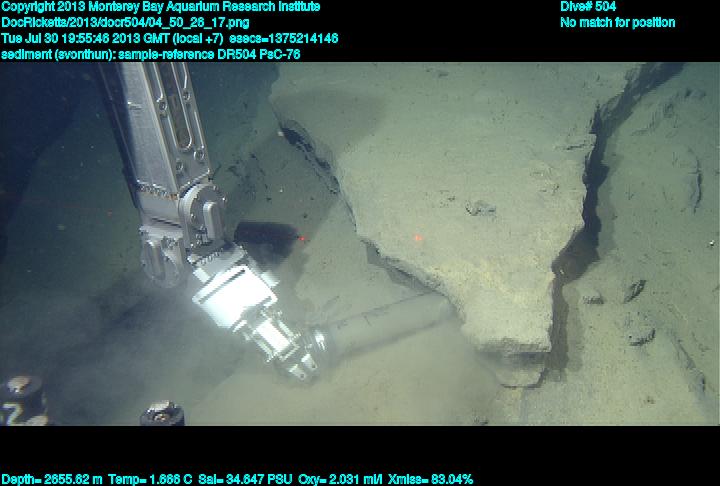Select the Depth reading of 2655.82 m
This screenshot has width=720, height=486.
point(52,480)
